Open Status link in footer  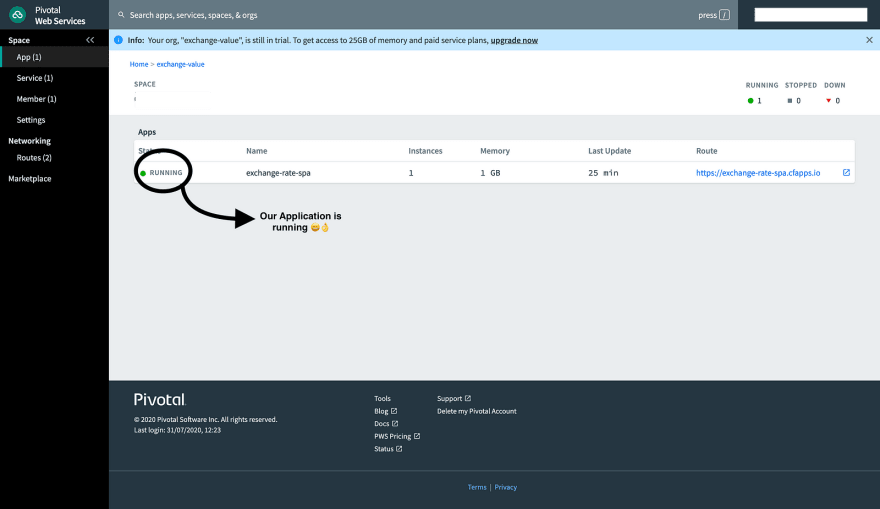pos(384,449)
